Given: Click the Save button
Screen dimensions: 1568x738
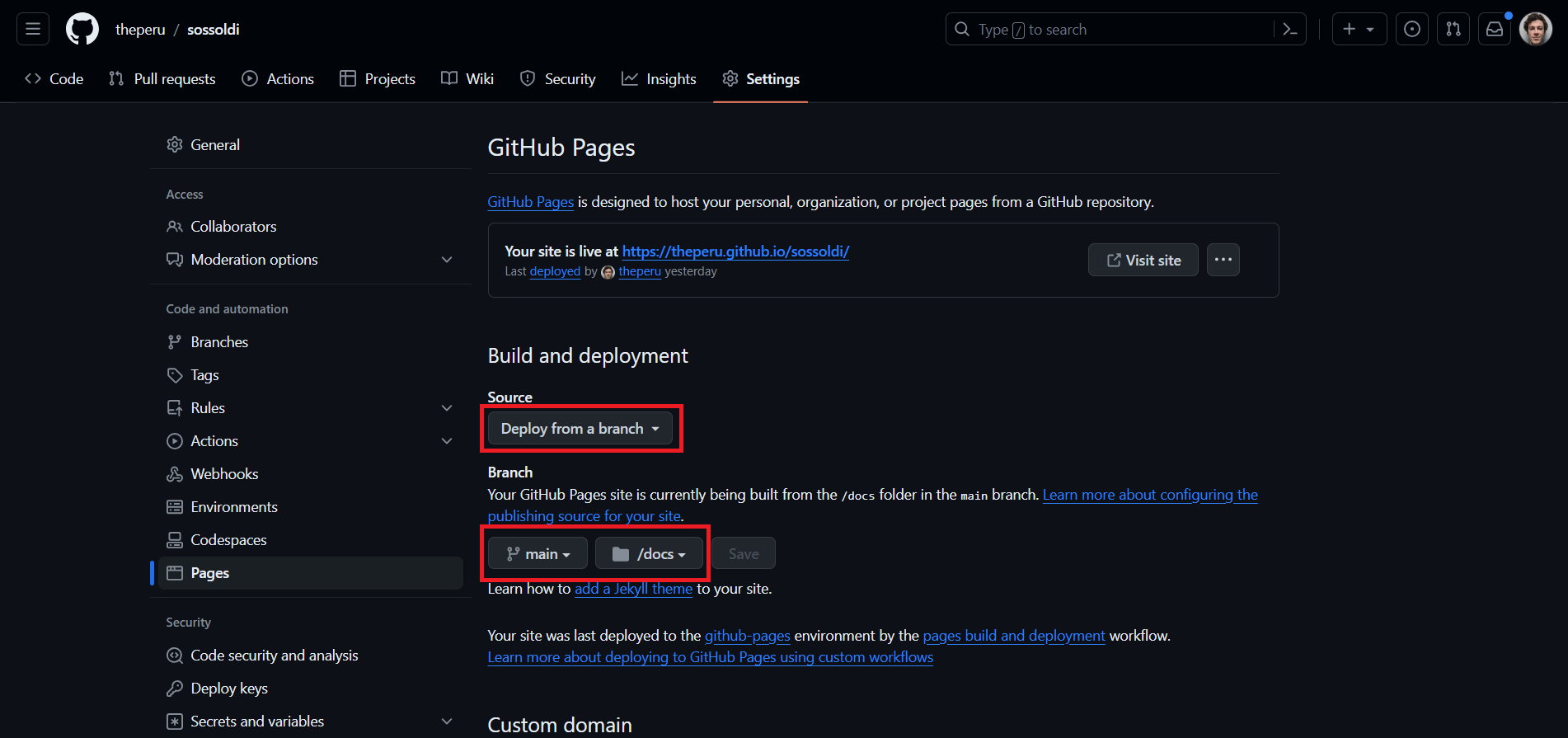Looking at the screenshot, I should coord(743,553).
